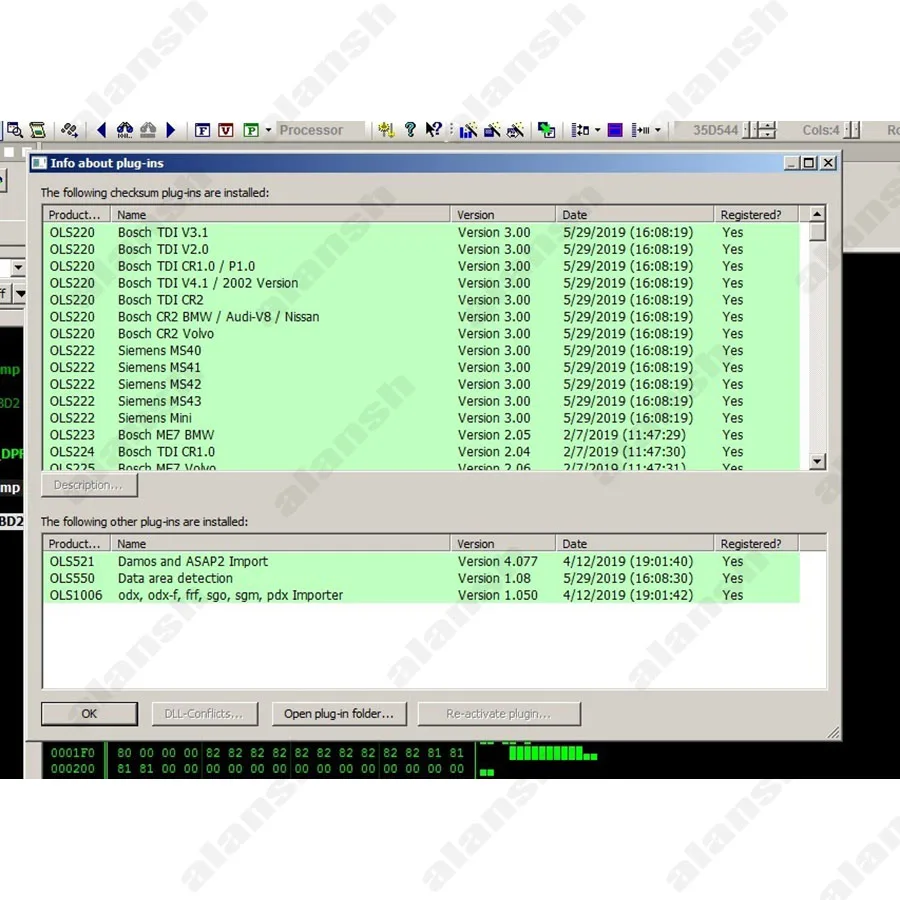Click scrollbar down arrow in checksum list

pyautogui.click(x=817, y=461)
